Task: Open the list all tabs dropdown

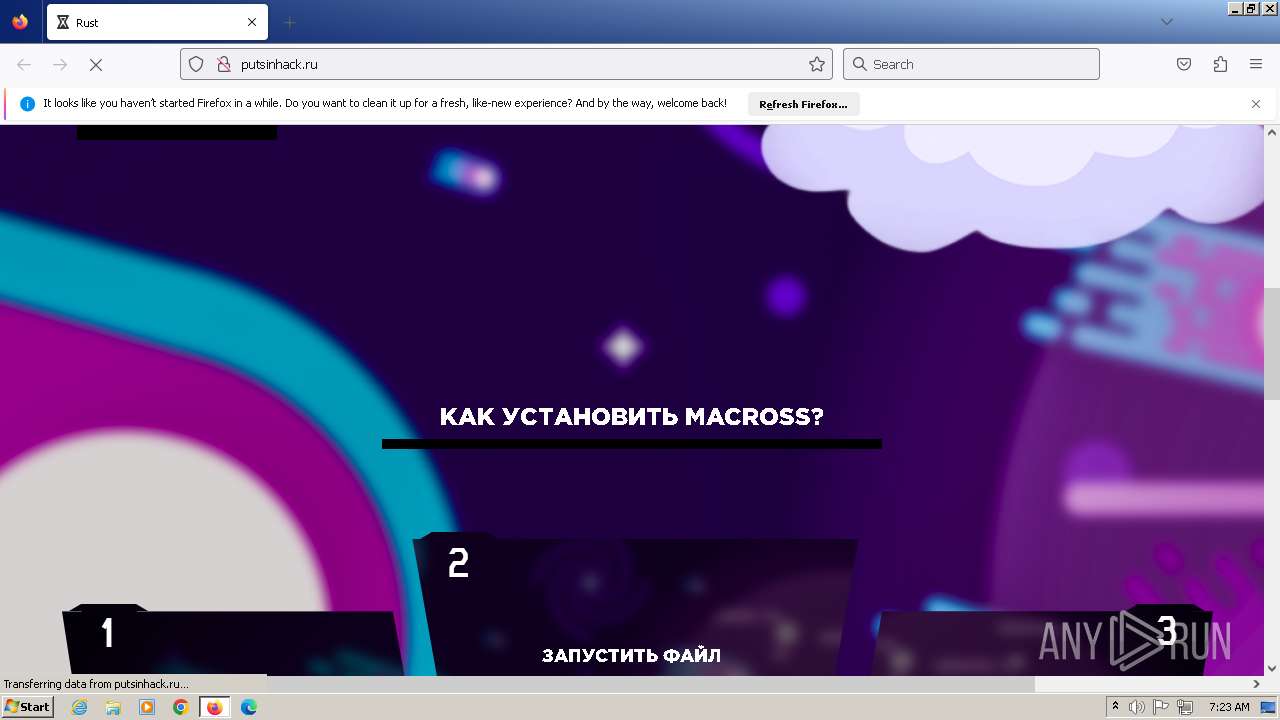Action: point(1166,22)
